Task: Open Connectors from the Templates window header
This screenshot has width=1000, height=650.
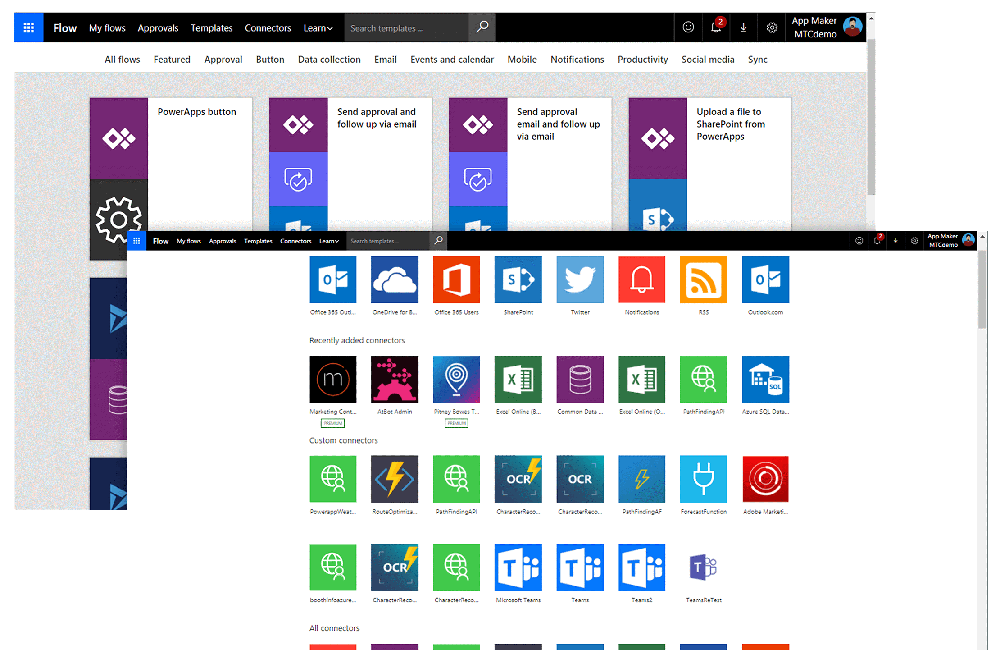Action: [x=268, y=28]
